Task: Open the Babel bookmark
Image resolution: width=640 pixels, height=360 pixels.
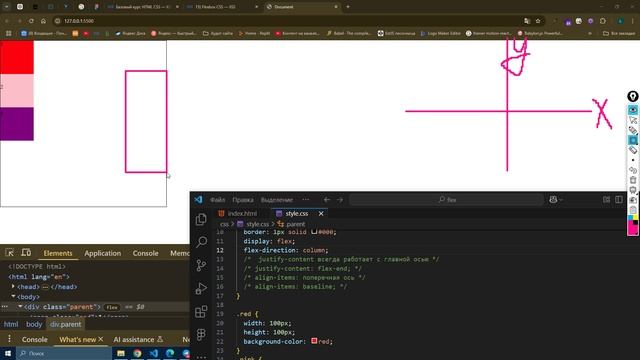Action: (349, 33)
